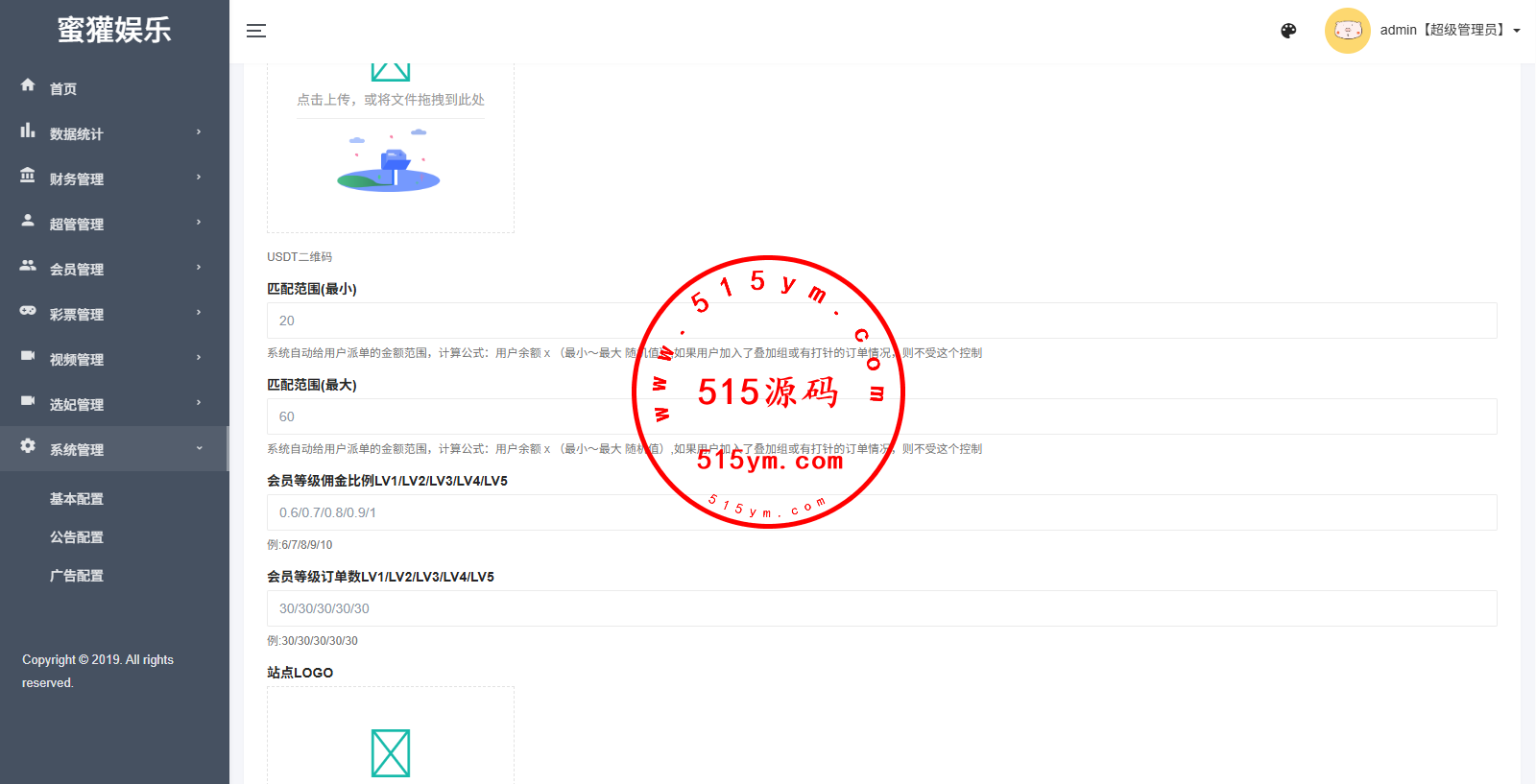Viewport: 1536px width, 784px height.
Task: Expand the 会员管理 submenu arrow
Action: pyautogui.click(x=199, y=268)
